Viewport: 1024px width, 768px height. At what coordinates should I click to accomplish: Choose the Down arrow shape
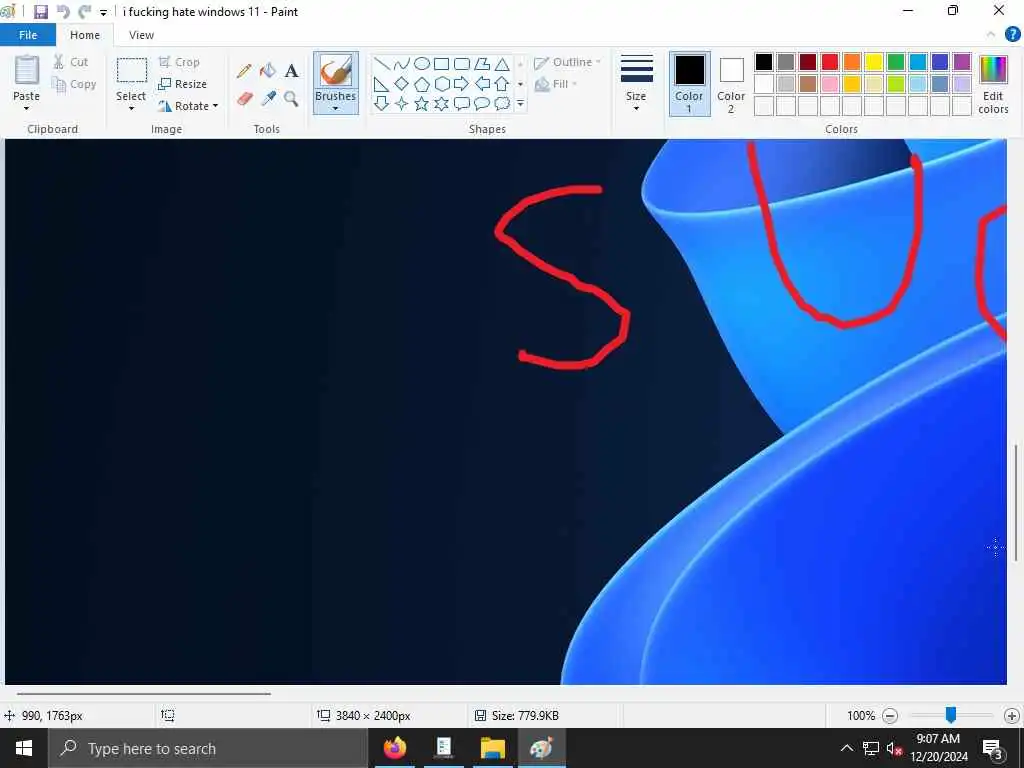tap(382, 103)
